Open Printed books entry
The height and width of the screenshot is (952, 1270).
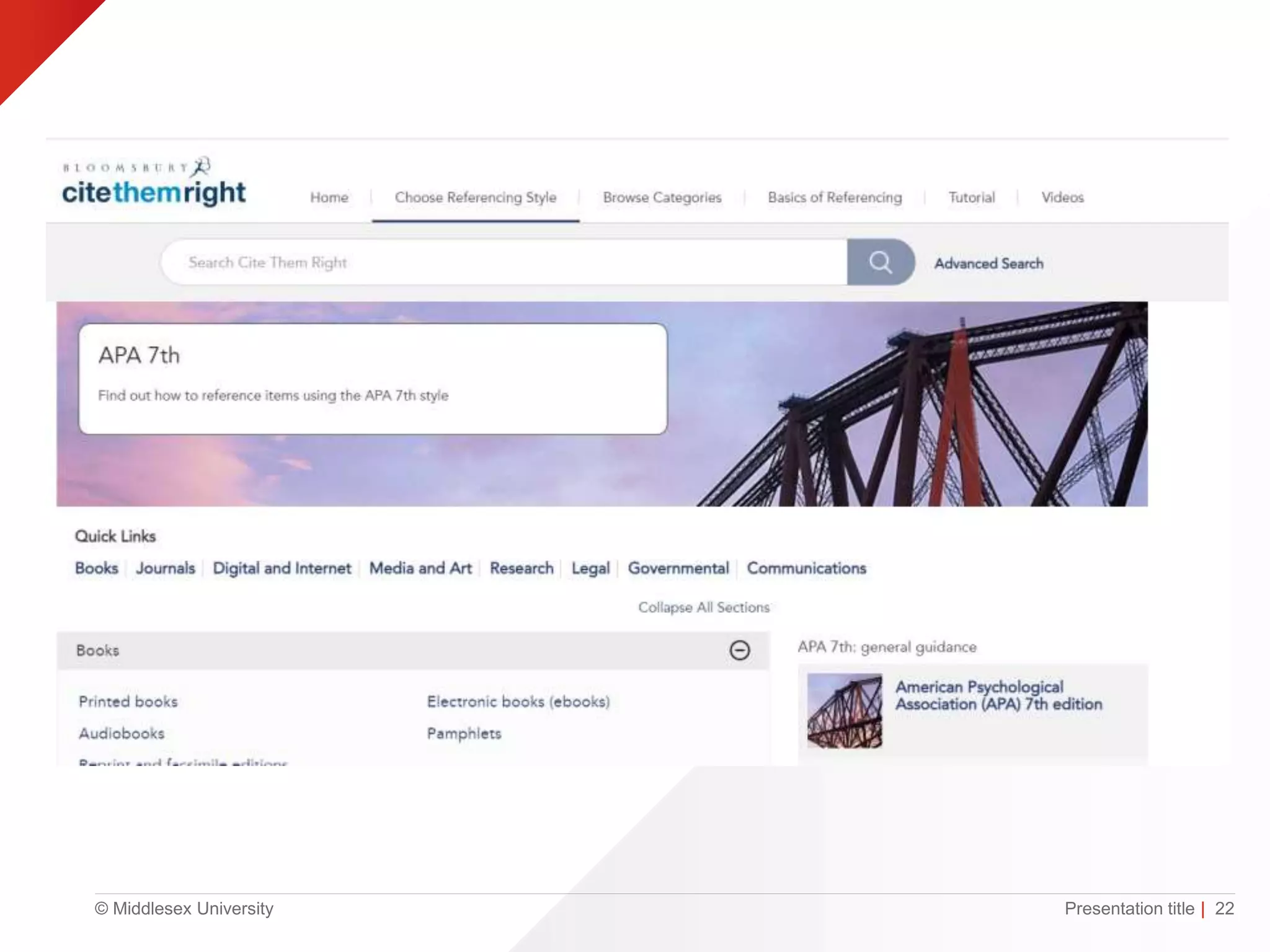pos(128,702)
